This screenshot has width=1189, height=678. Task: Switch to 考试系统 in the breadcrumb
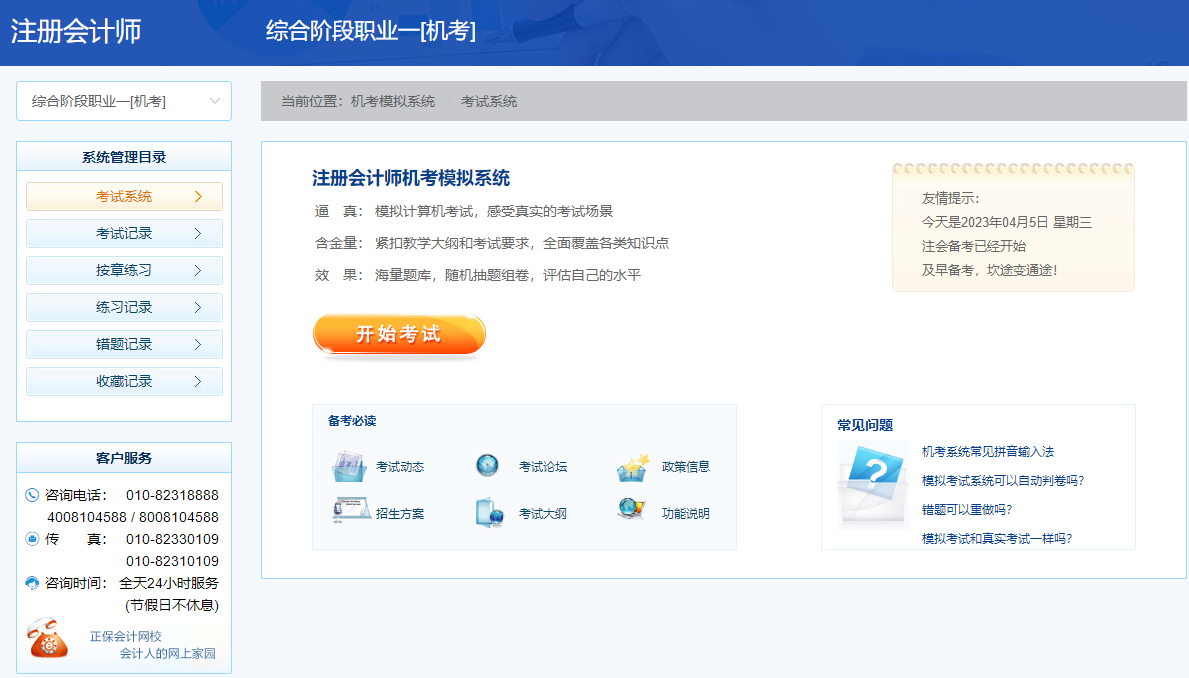(x=488, y=101)
